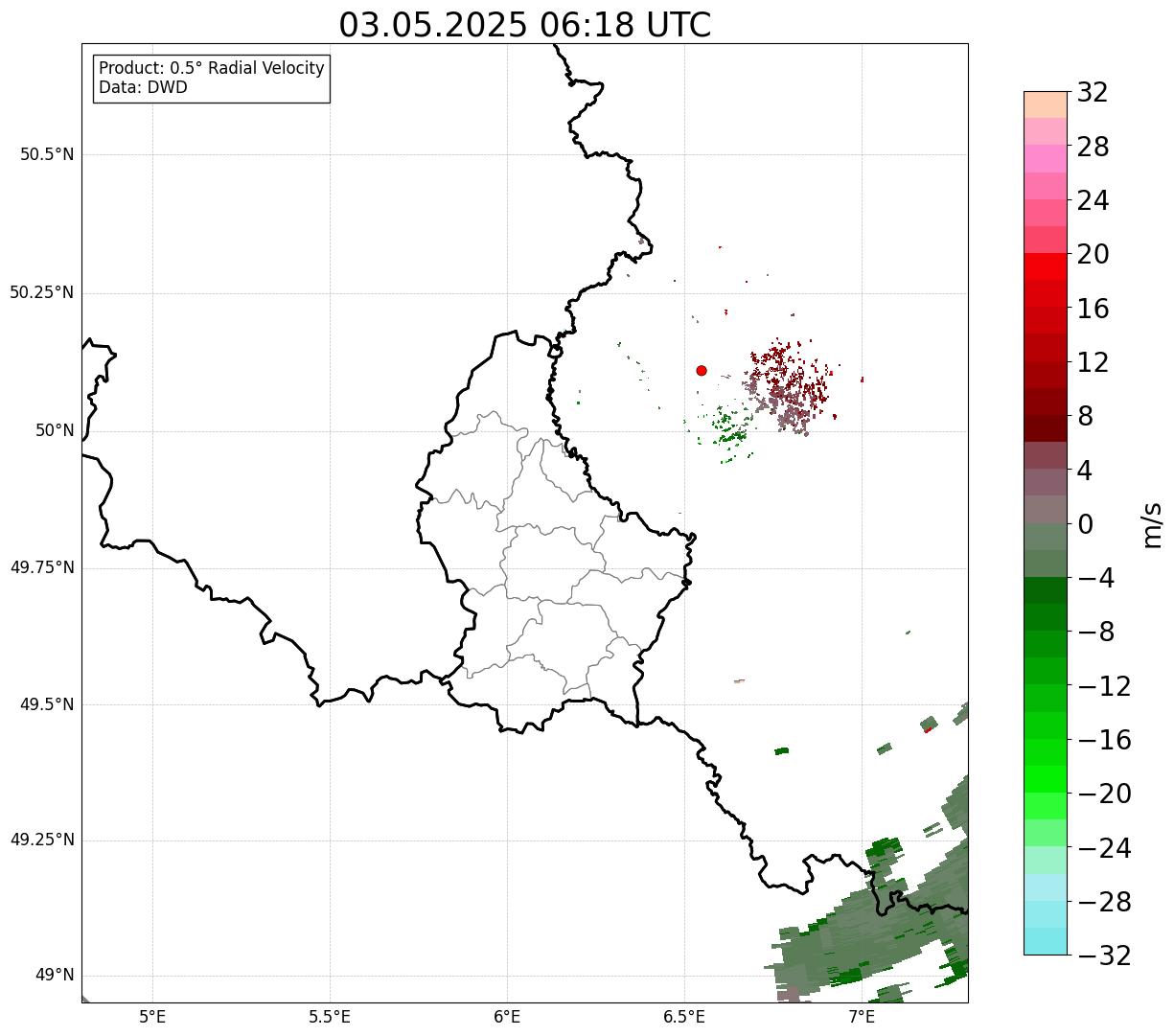Click the colorbar −20 tick label
This screenshot has height=1036, width=1174.
click(x=1104, y=794)
